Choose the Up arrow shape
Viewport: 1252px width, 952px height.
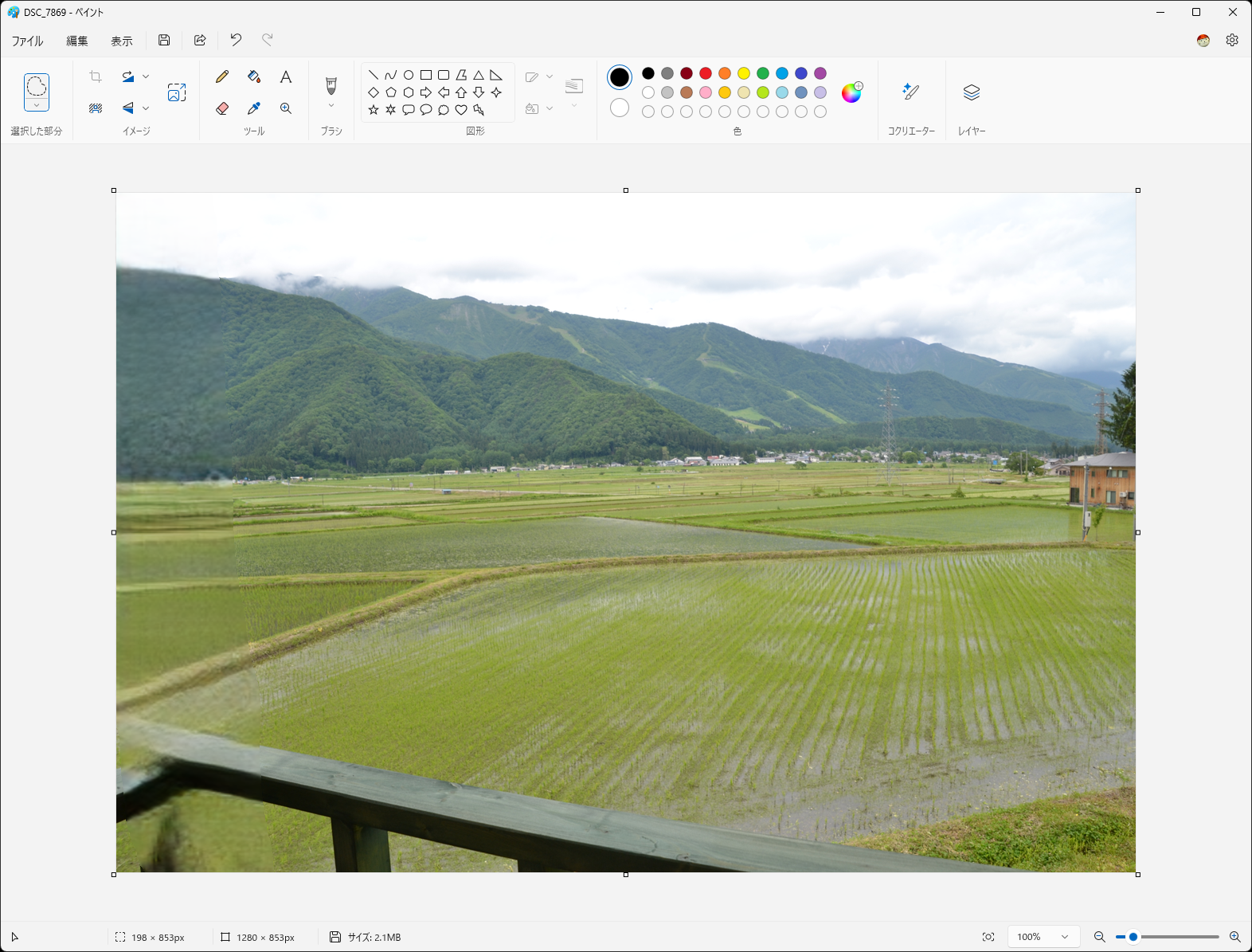[x=461, y=92]
